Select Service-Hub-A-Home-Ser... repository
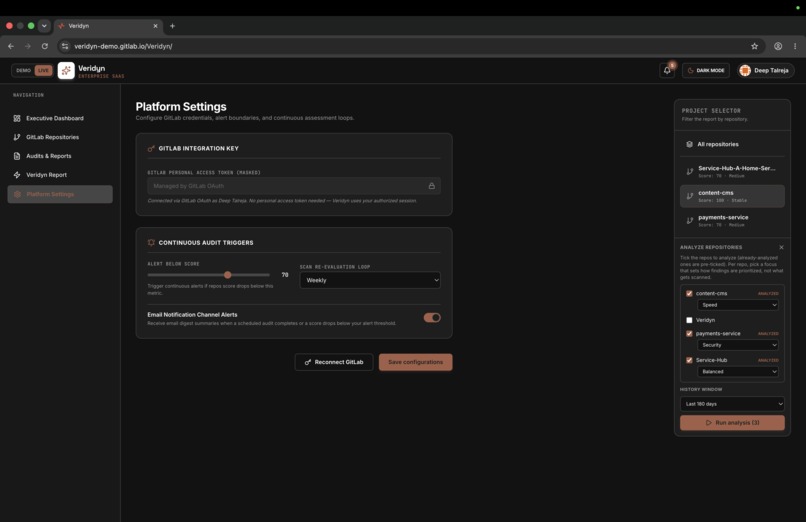 point(732,171)
